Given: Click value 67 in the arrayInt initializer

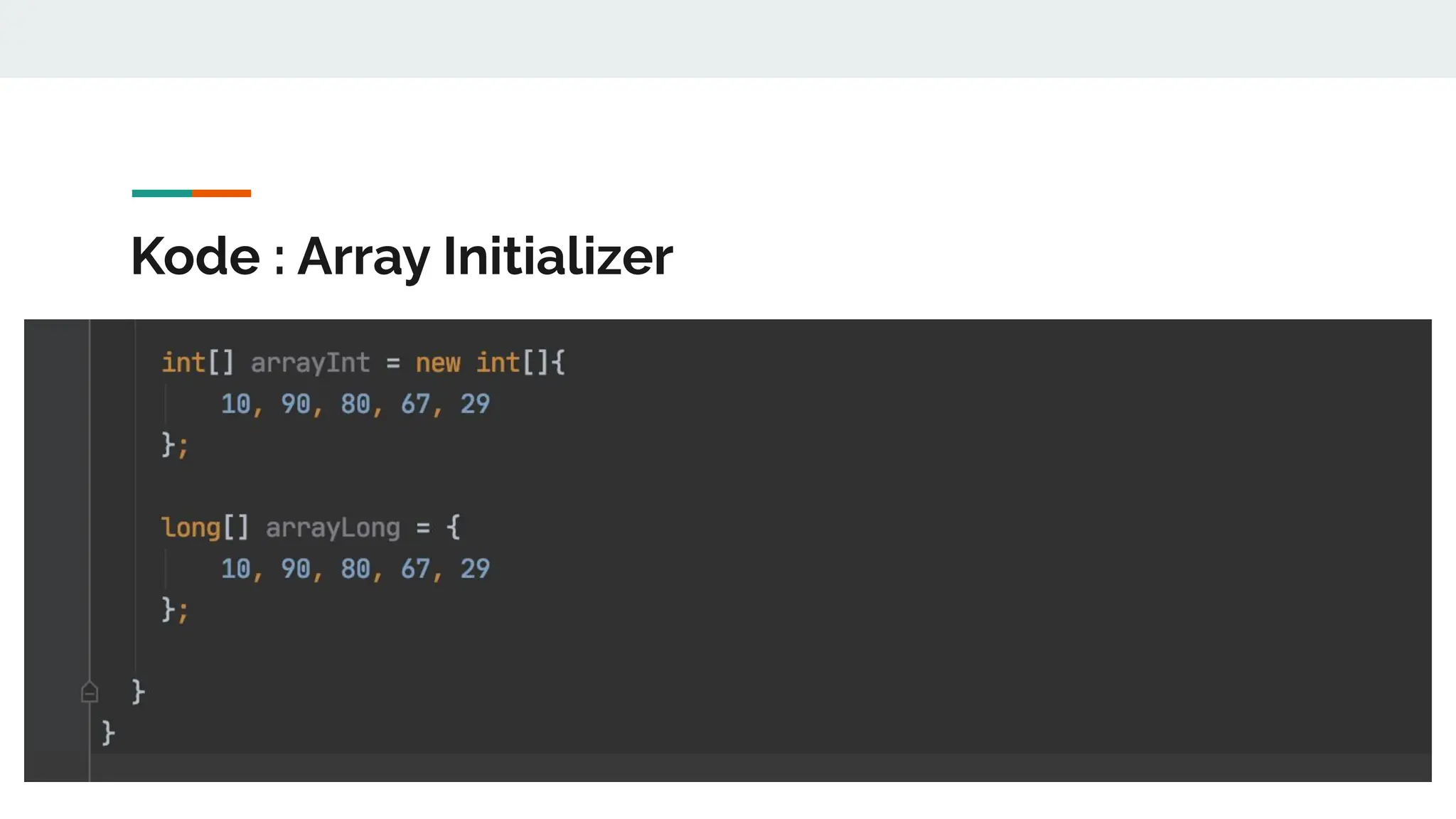Looking at the screenshot, I should pyautogui.click(x=415, y=405).
